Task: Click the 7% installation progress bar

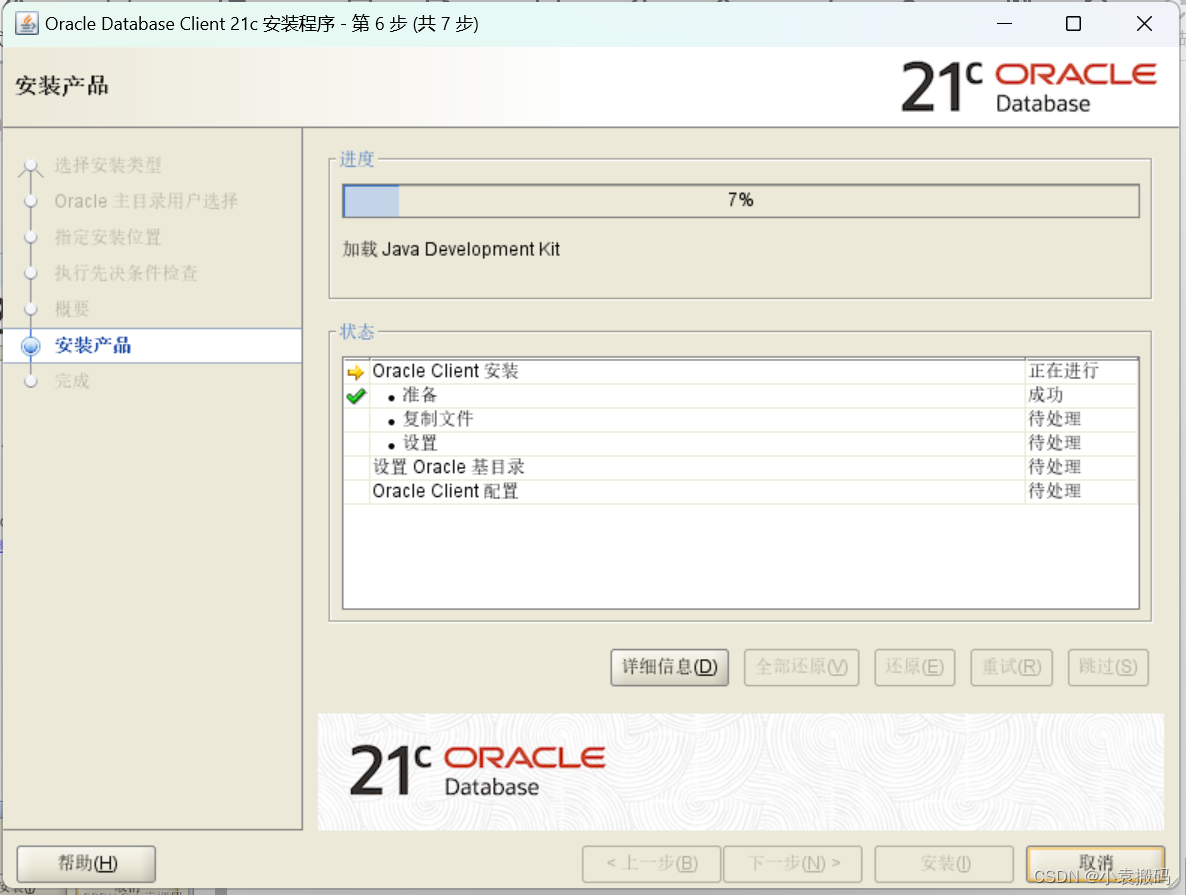Action: click(x=740, y=200)
